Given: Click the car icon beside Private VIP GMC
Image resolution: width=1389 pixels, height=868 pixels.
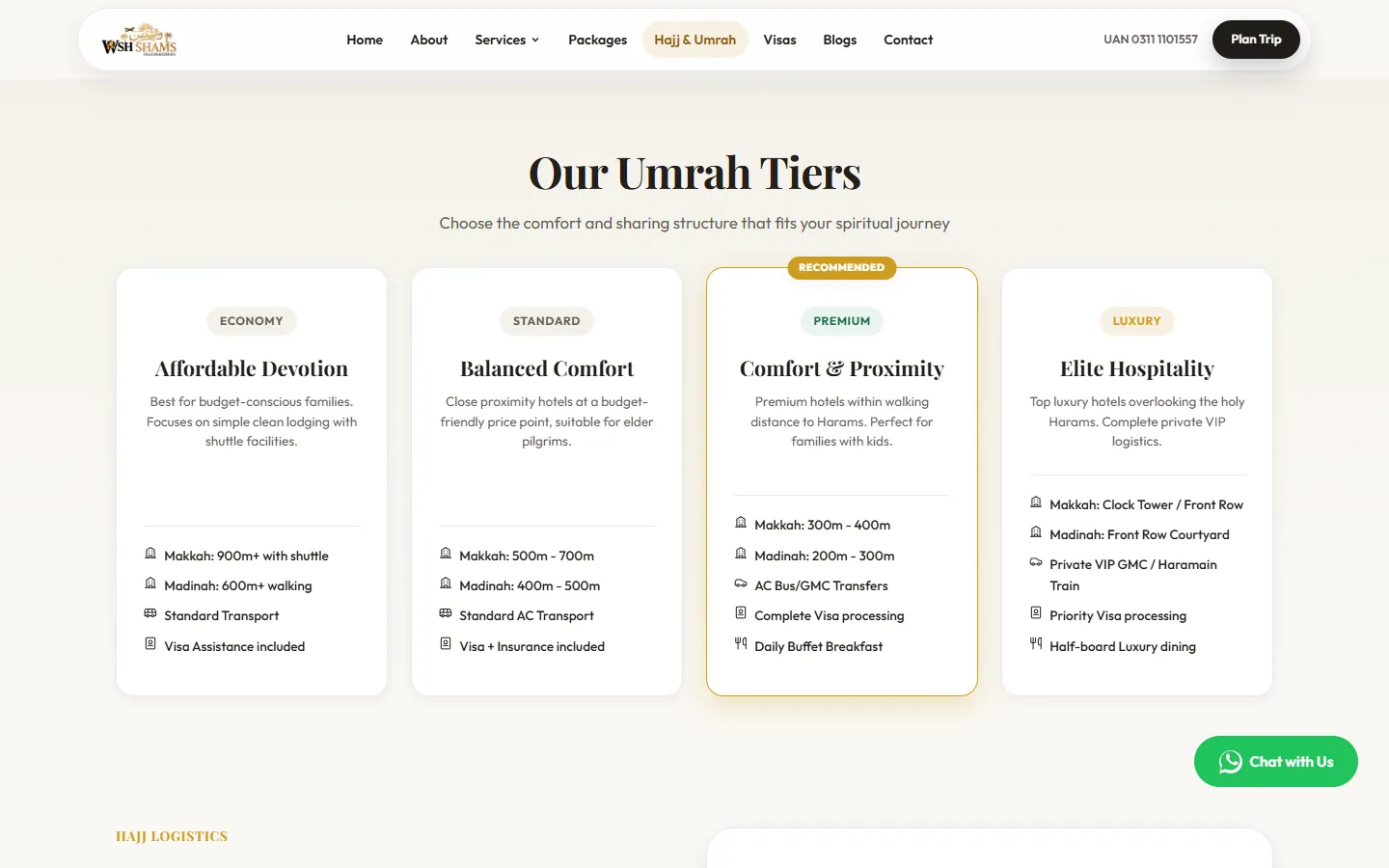Looking at the screenshot, I should tap(1036, 562).
